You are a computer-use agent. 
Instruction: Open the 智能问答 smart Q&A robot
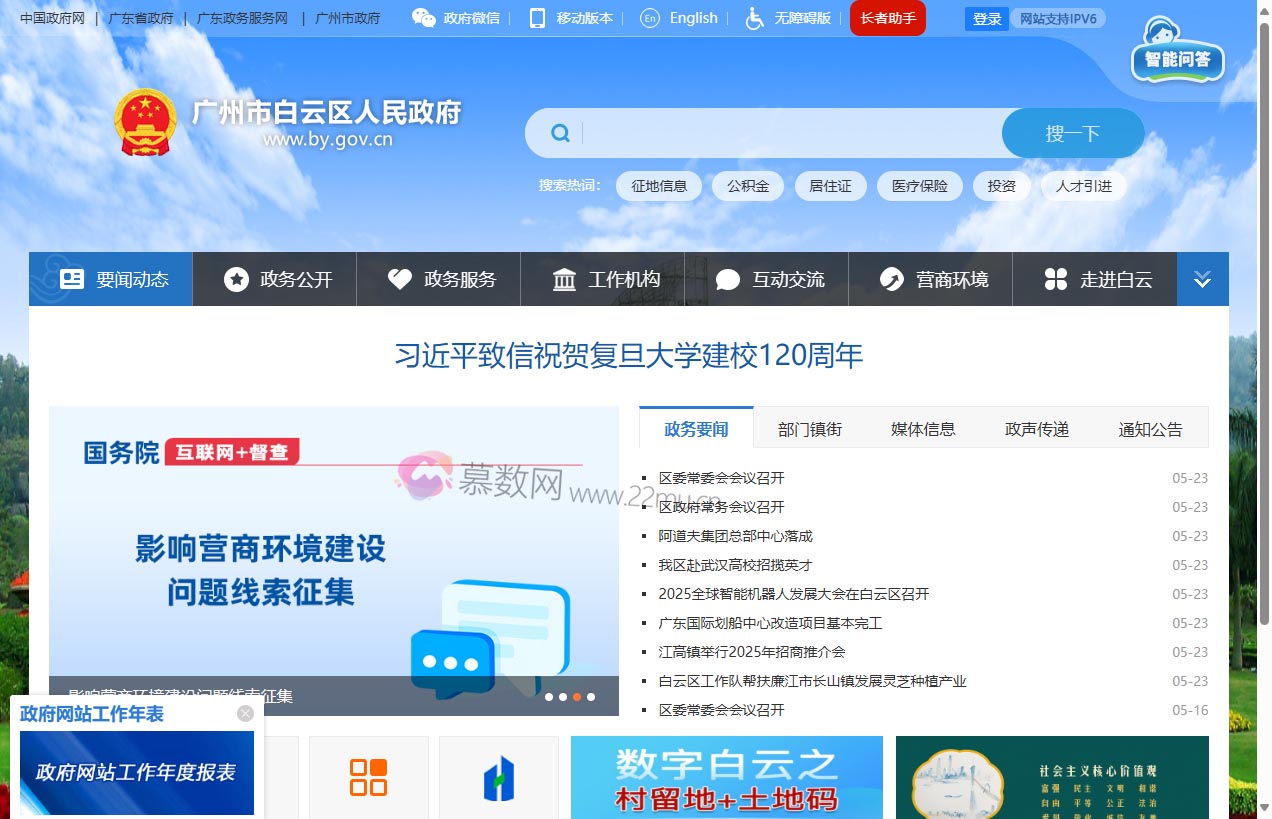[1176, 58]
